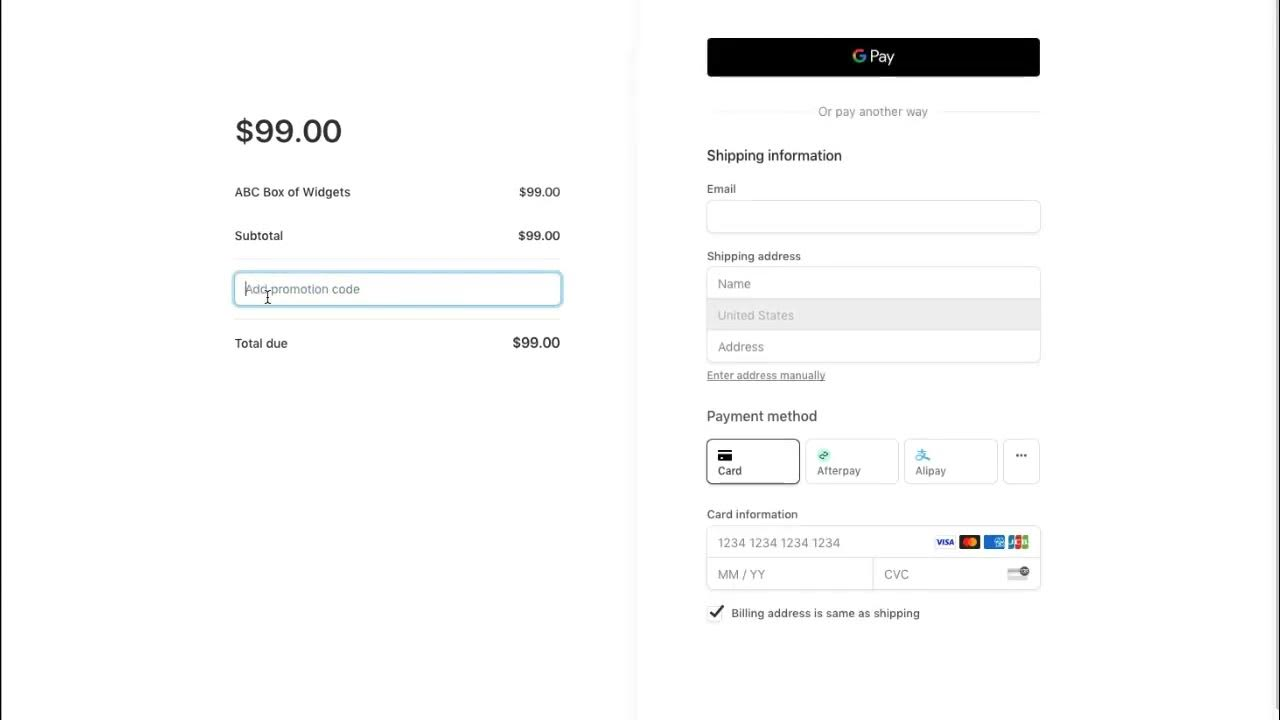1280x720 pixels.
Task: Click into the Email input field
Action: tap(873, 217)
